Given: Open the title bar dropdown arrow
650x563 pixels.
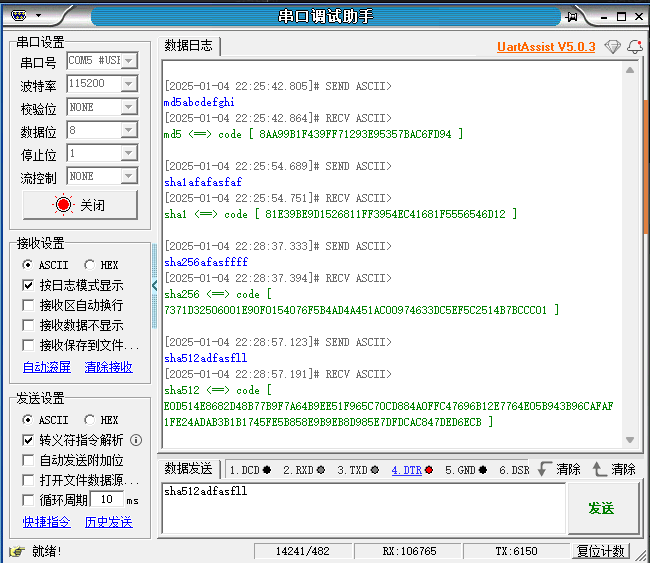Looking at the screenshot, I should click(39, 16).
